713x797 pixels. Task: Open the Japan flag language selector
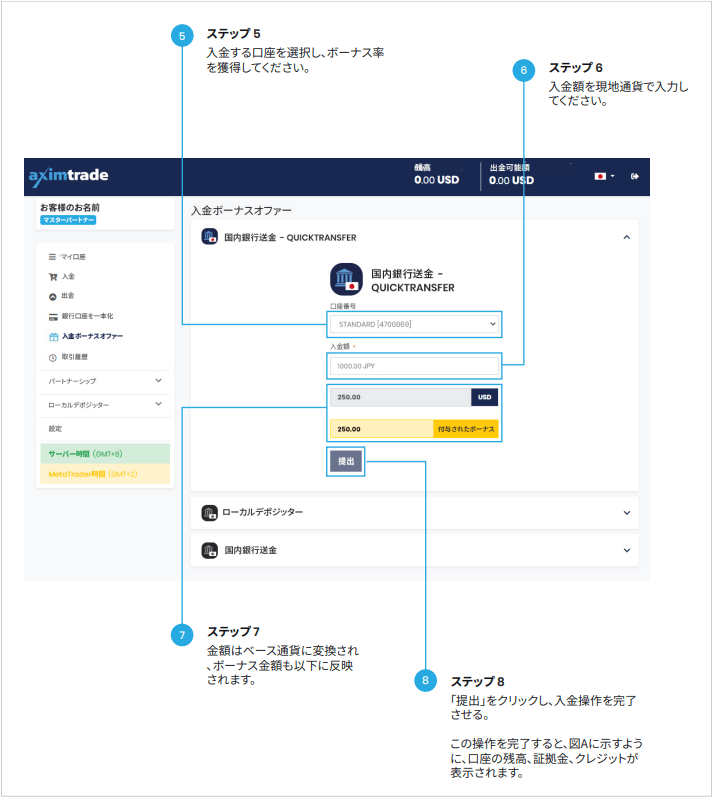[604, 176]
